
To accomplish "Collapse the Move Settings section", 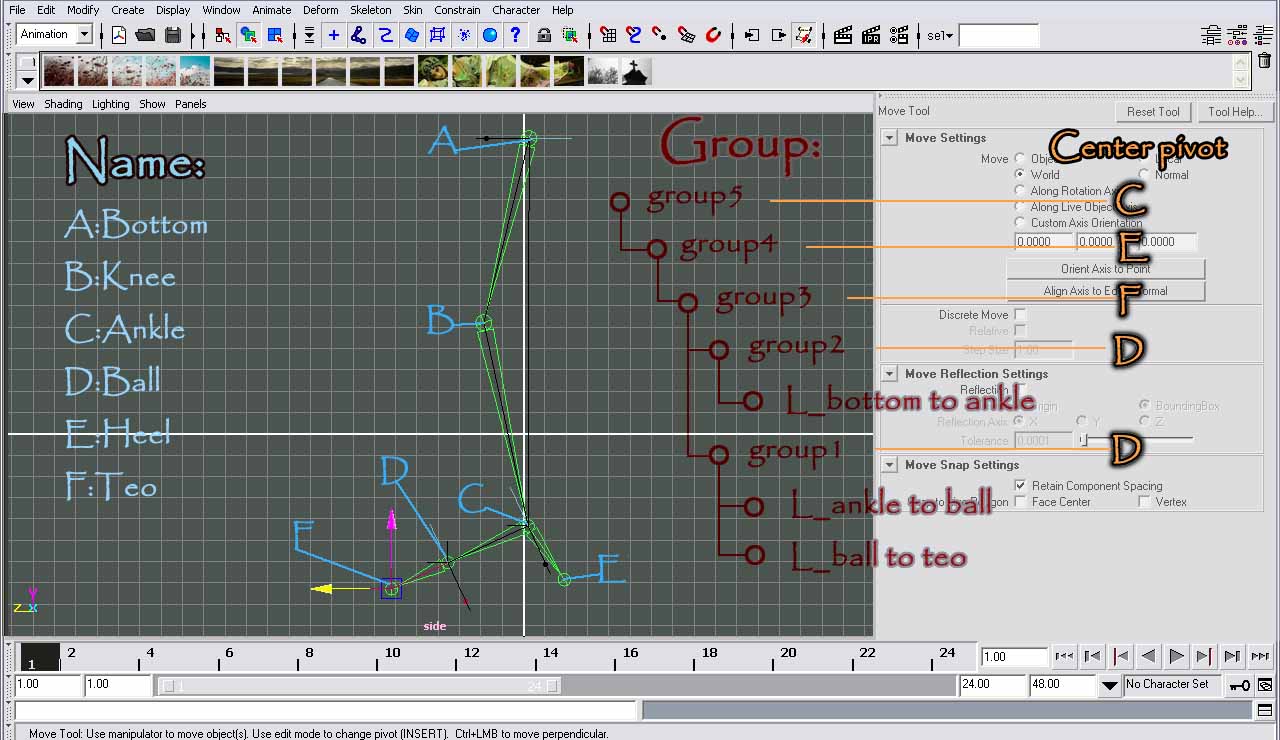I will click(889, 138).
